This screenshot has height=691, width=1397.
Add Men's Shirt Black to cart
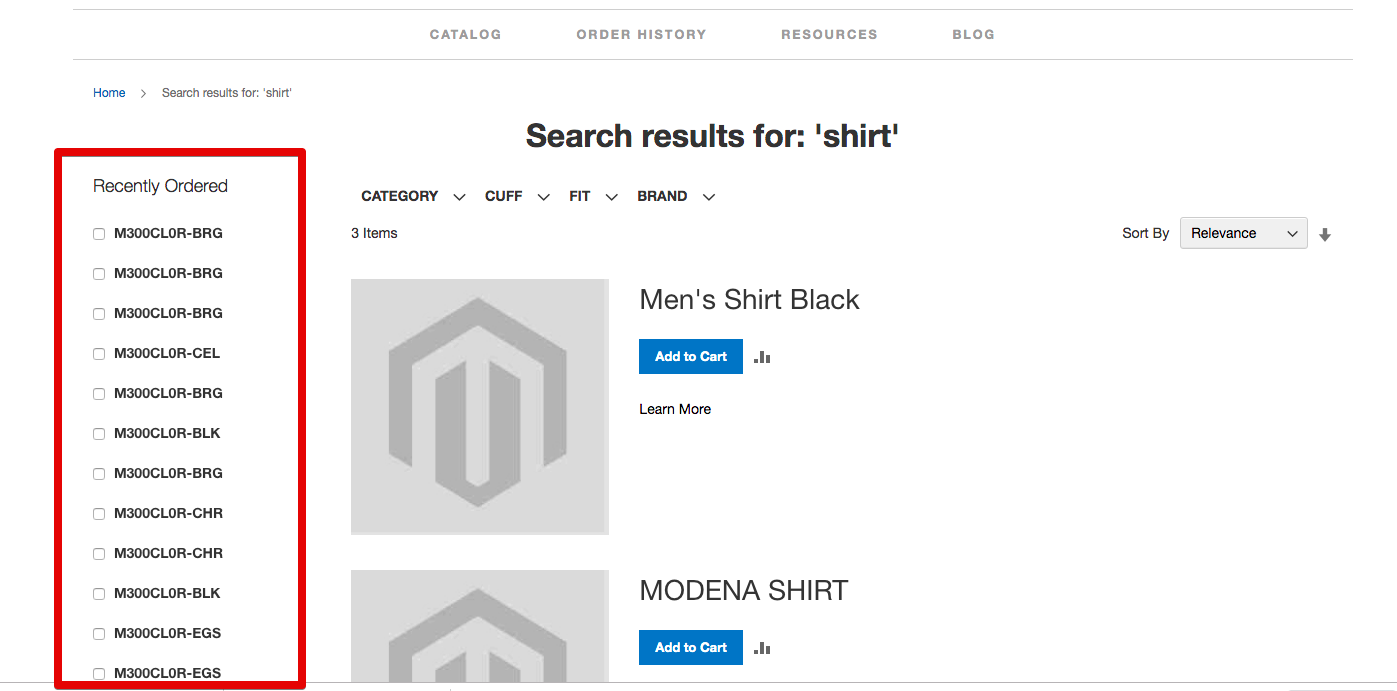tap(691, 357)
